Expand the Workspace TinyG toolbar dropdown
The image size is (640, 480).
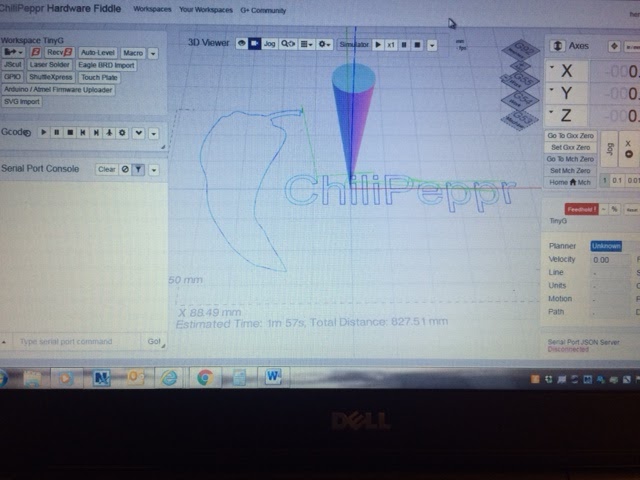click(153, 52)
